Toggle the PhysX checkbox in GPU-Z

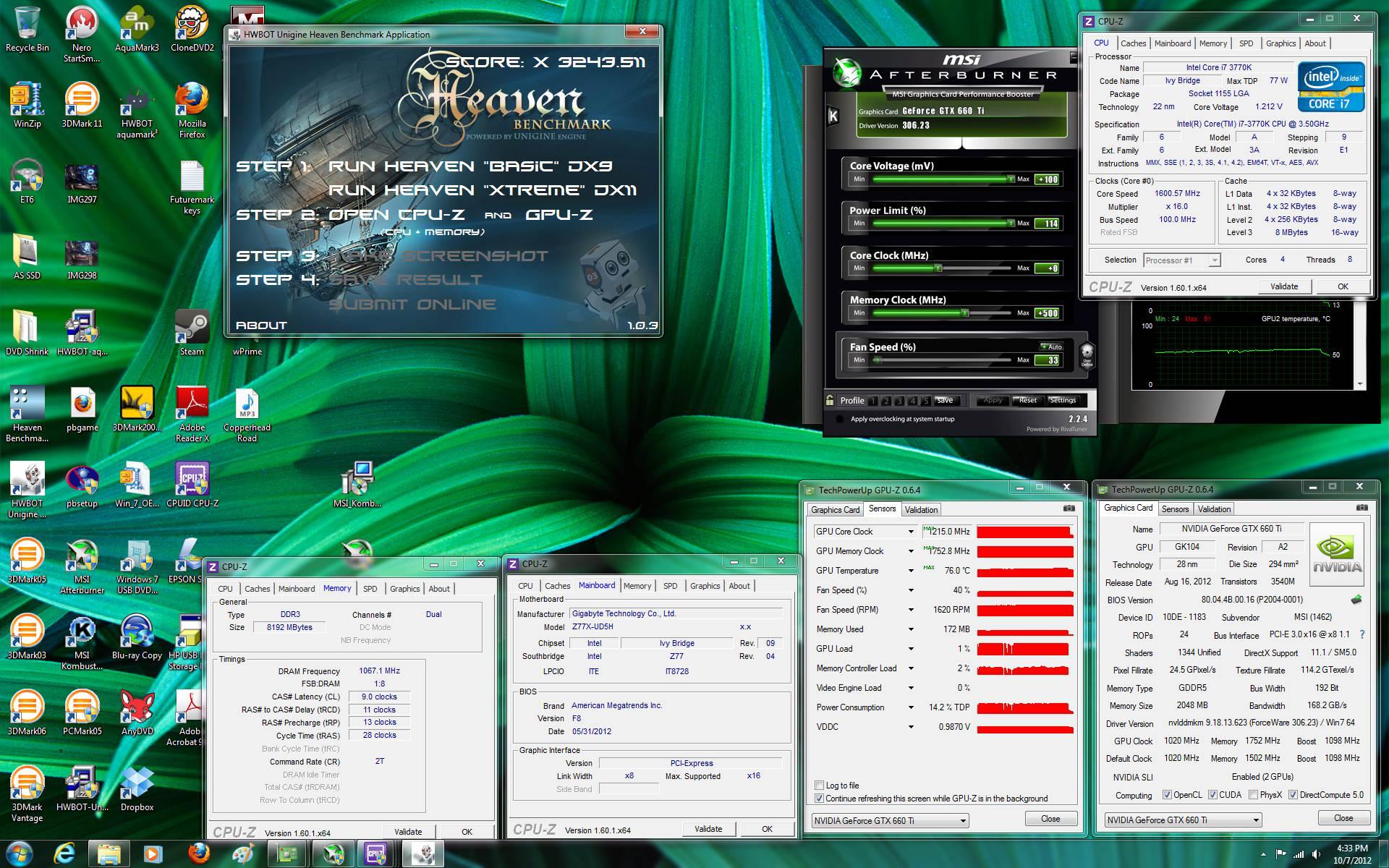point(1252,794)
